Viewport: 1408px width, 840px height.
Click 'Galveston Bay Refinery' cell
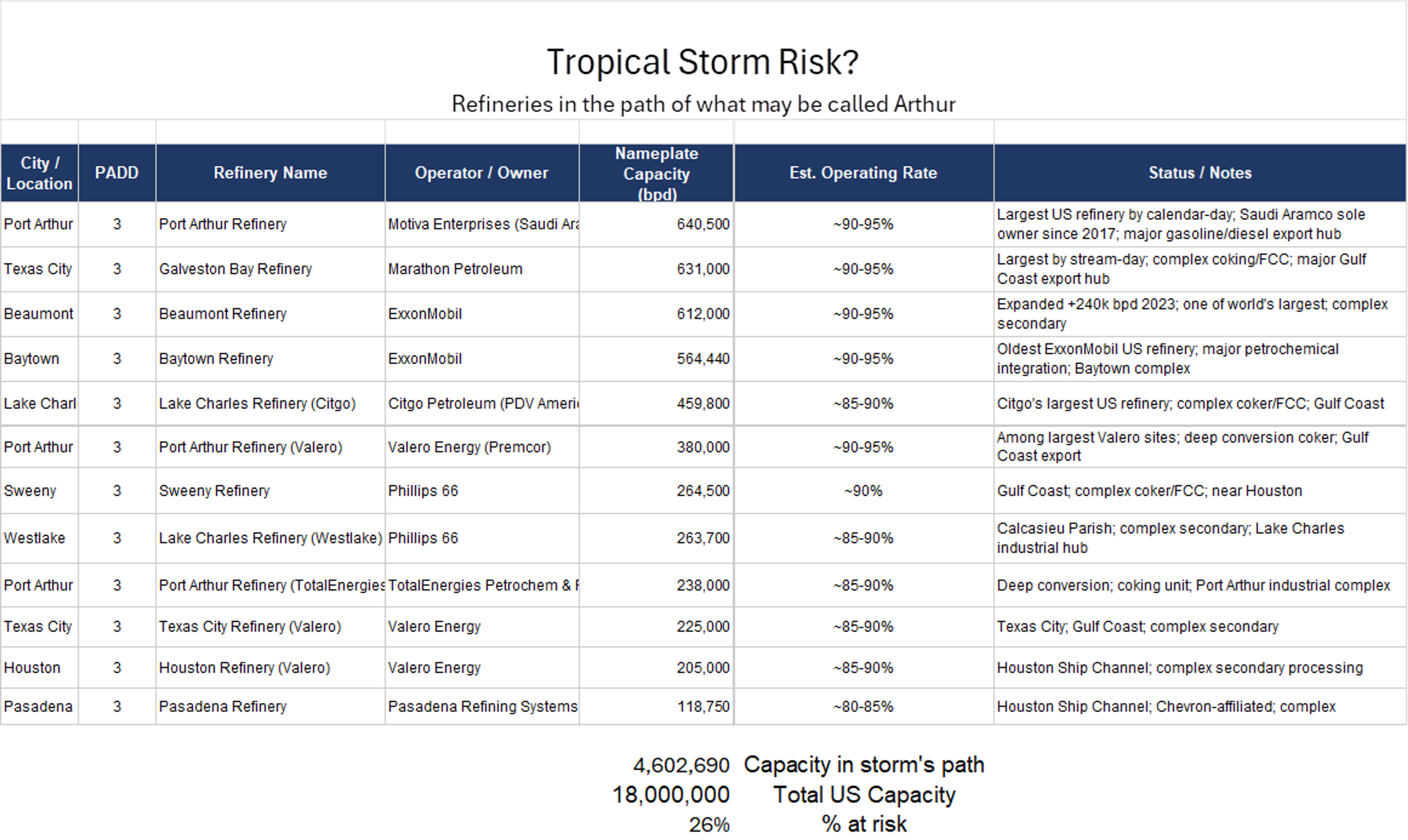[x=270, y=269]
